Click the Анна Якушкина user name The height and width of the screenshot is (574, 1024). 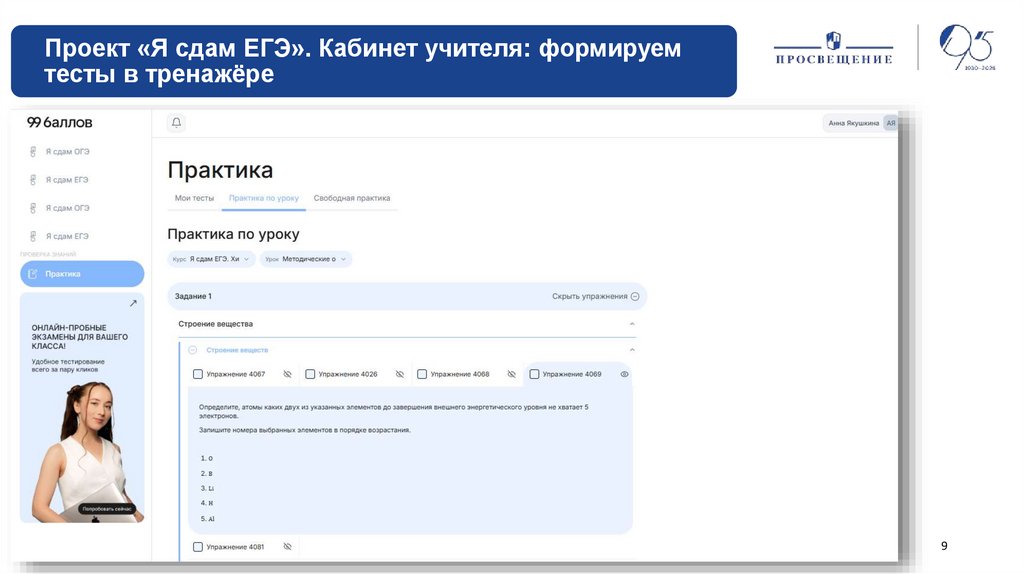click(x=854, y=123)
